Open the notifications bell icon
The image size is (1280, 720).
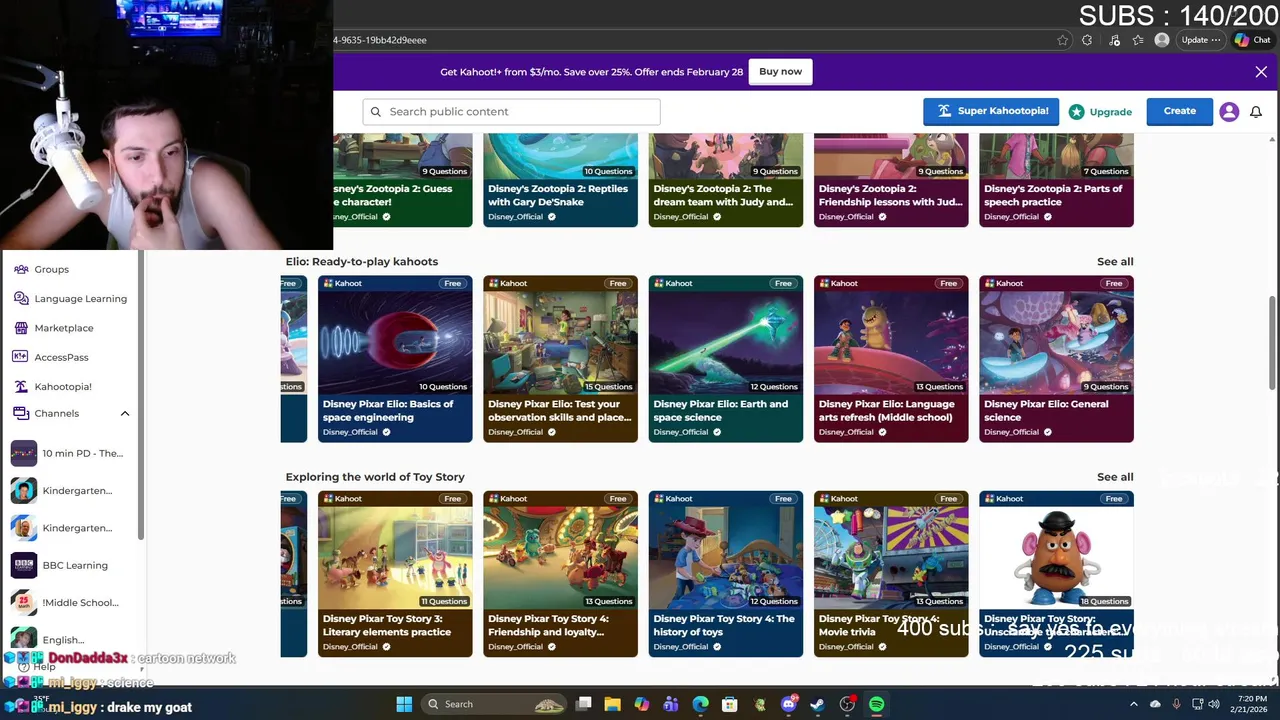click(1256, 112)
